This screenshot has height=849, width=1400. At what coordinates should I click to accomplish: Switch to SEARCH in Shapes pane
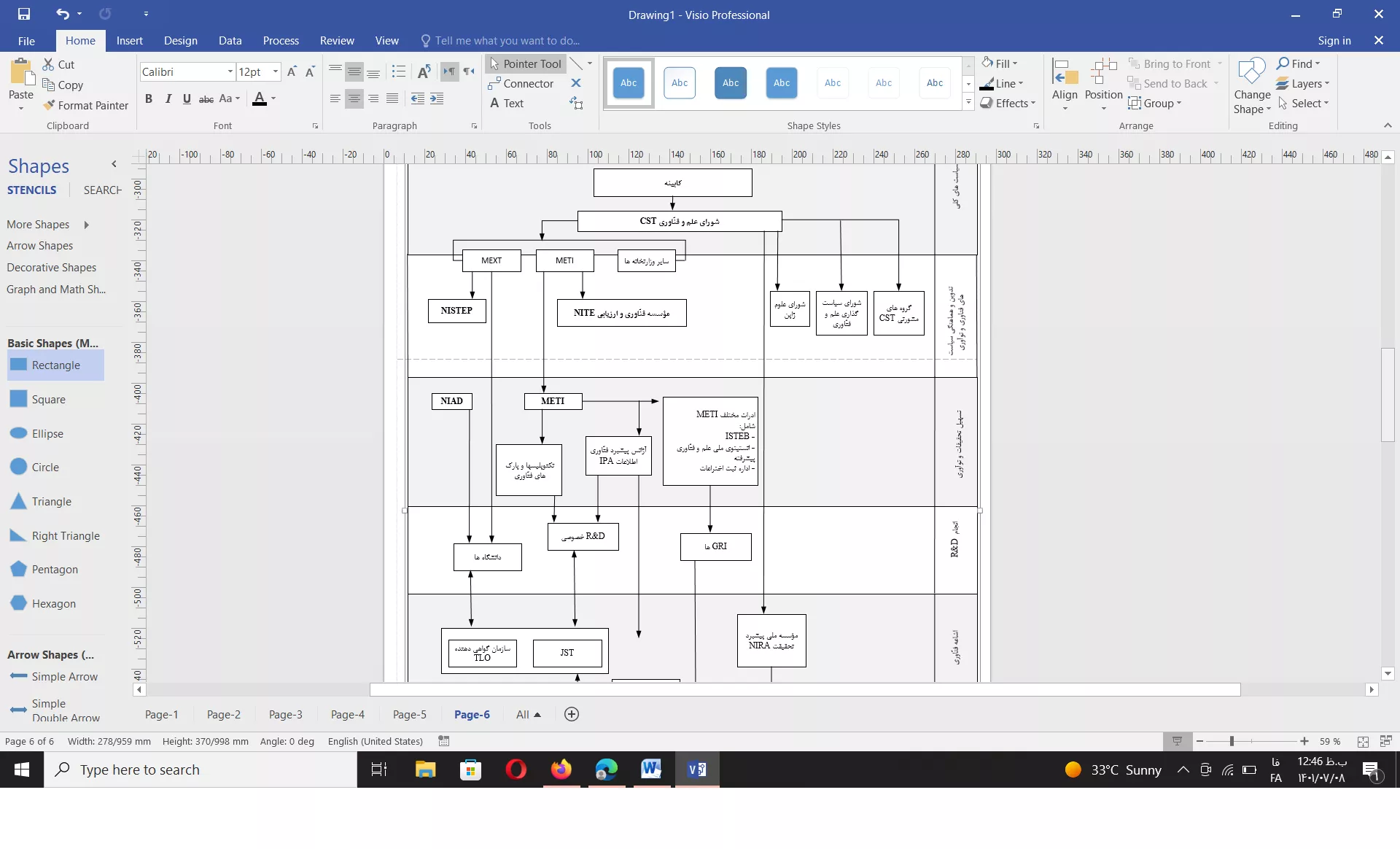[x=102, y=190]
